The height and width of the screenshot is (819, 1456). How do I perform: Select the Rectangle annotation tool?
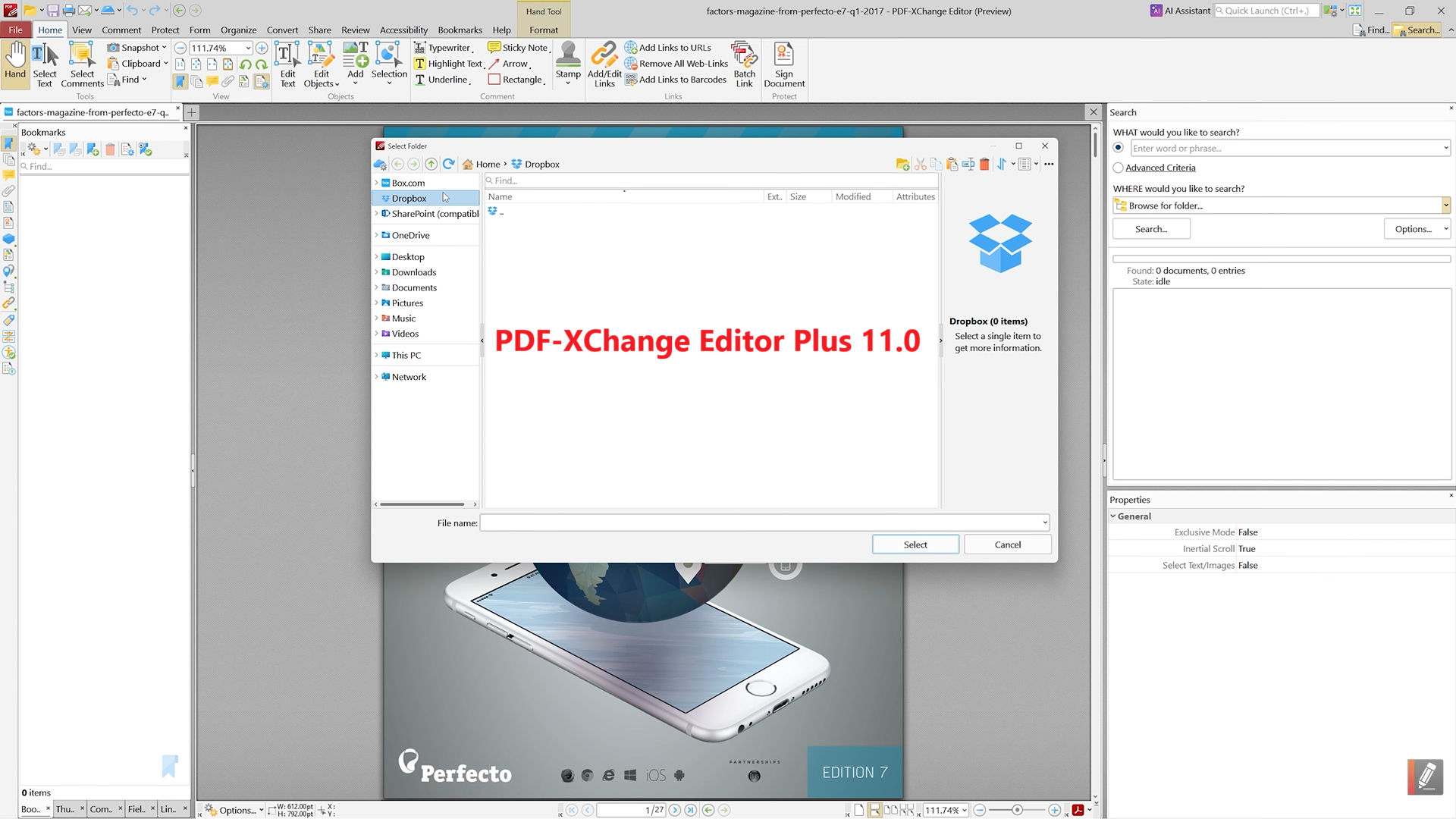tap(516, 80)
